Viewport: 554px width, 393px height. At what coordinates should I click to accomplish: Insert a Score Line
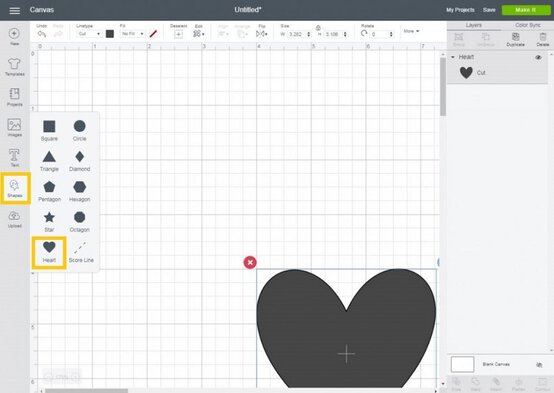tap(81, 252)
